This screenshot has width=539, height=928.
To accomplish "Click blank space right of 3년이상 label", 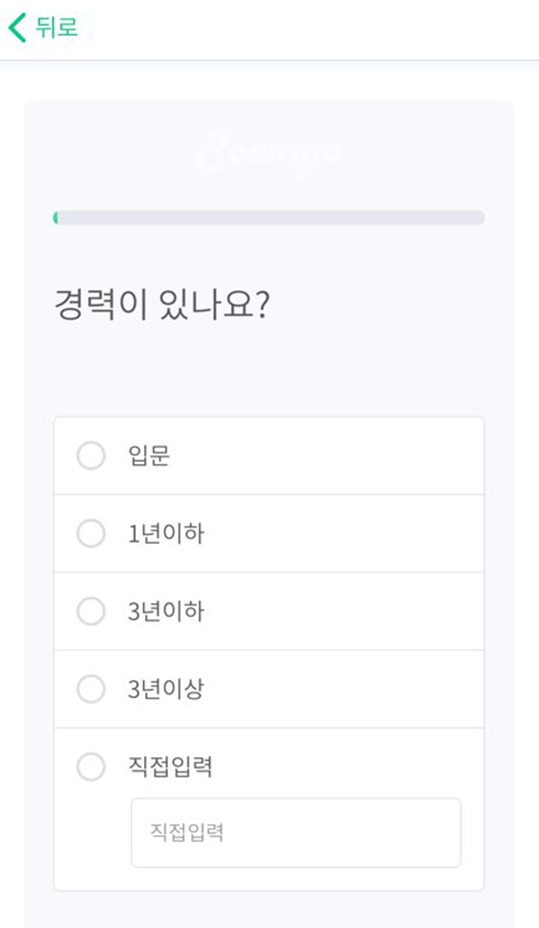I will [343, 689].
